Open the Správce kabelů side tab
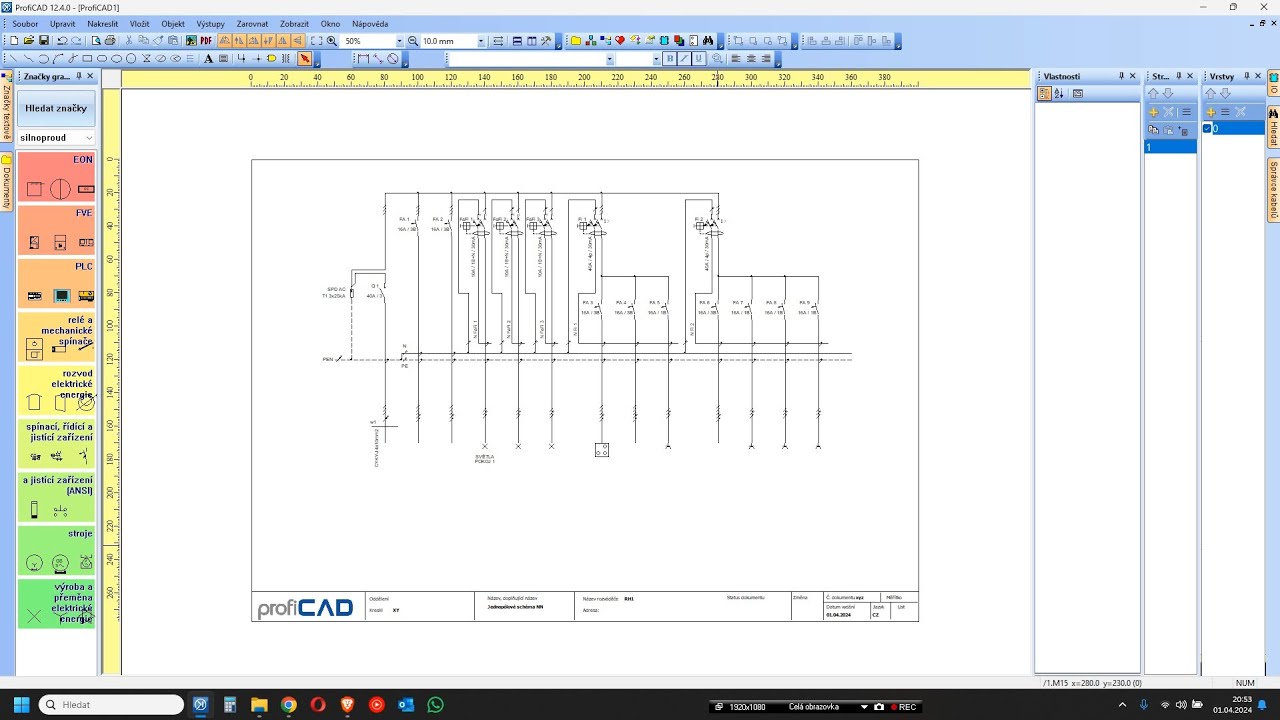The width and height of the screenshot is (1280, 720). pyautogui.click(x=1274, y=189)
